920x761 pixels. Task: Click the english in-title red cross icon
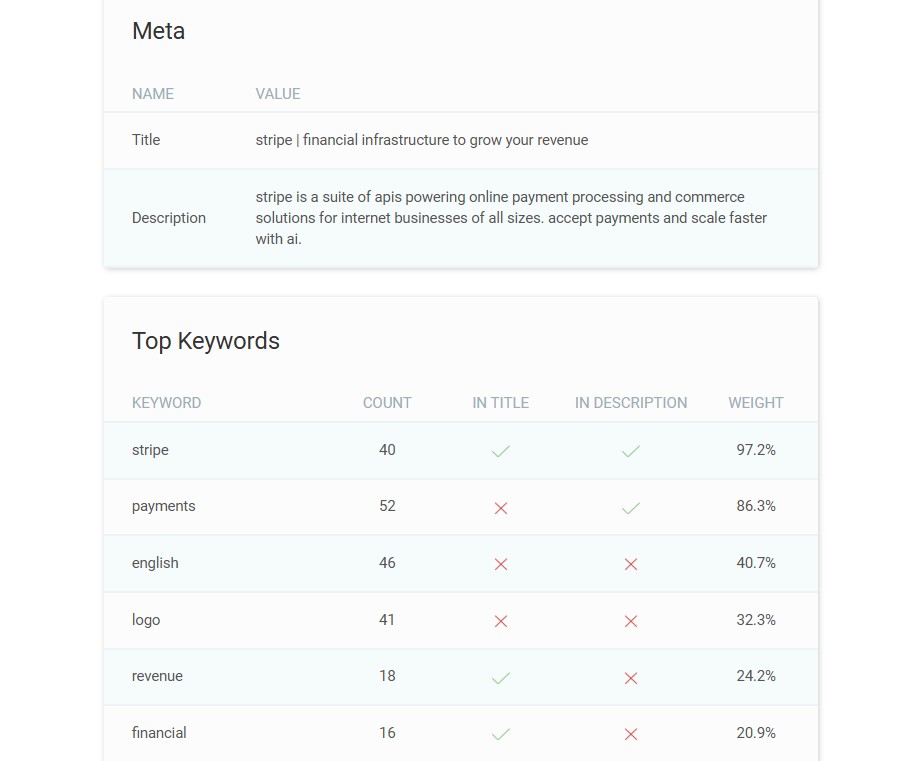click(x=500, y=564)
